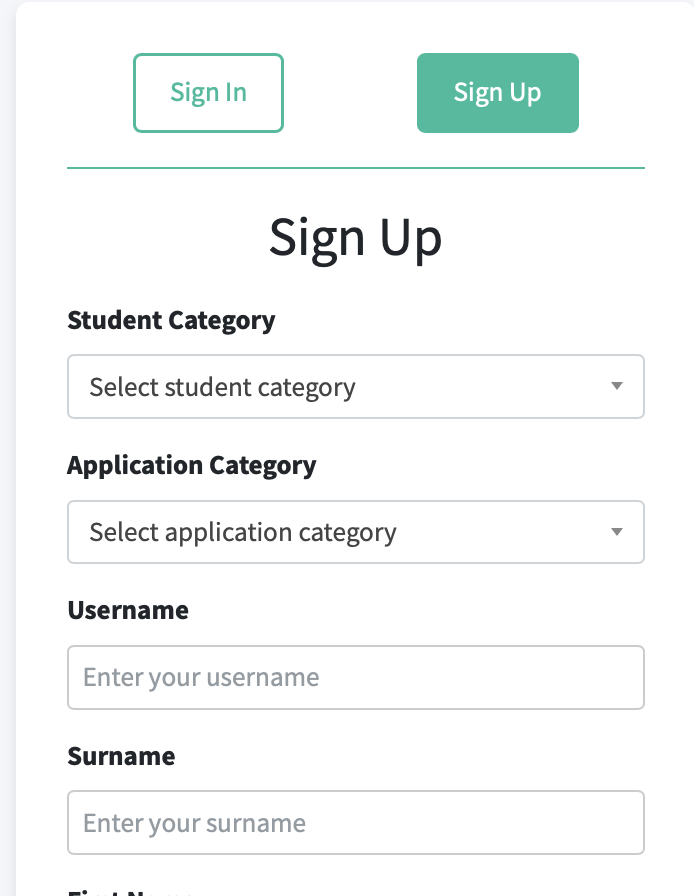Click the Student Category label
This screenshot has width=694, height=896.
point(170,320)
